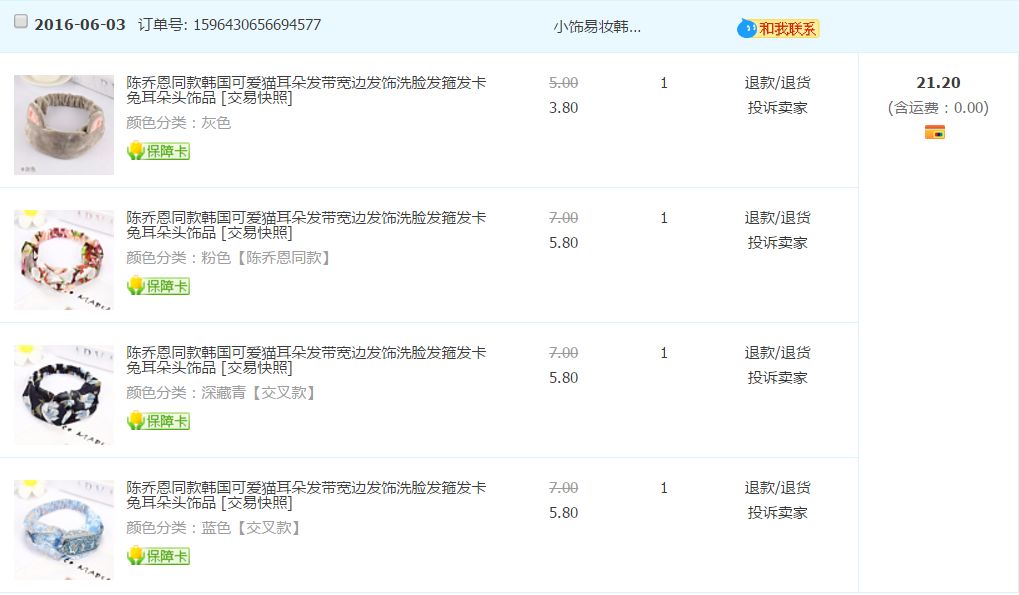Image resolution: width=1019 pixels, height=595 pixels.
Task: Open the pink floral headband thumbnail
Action: coord(64,260)
